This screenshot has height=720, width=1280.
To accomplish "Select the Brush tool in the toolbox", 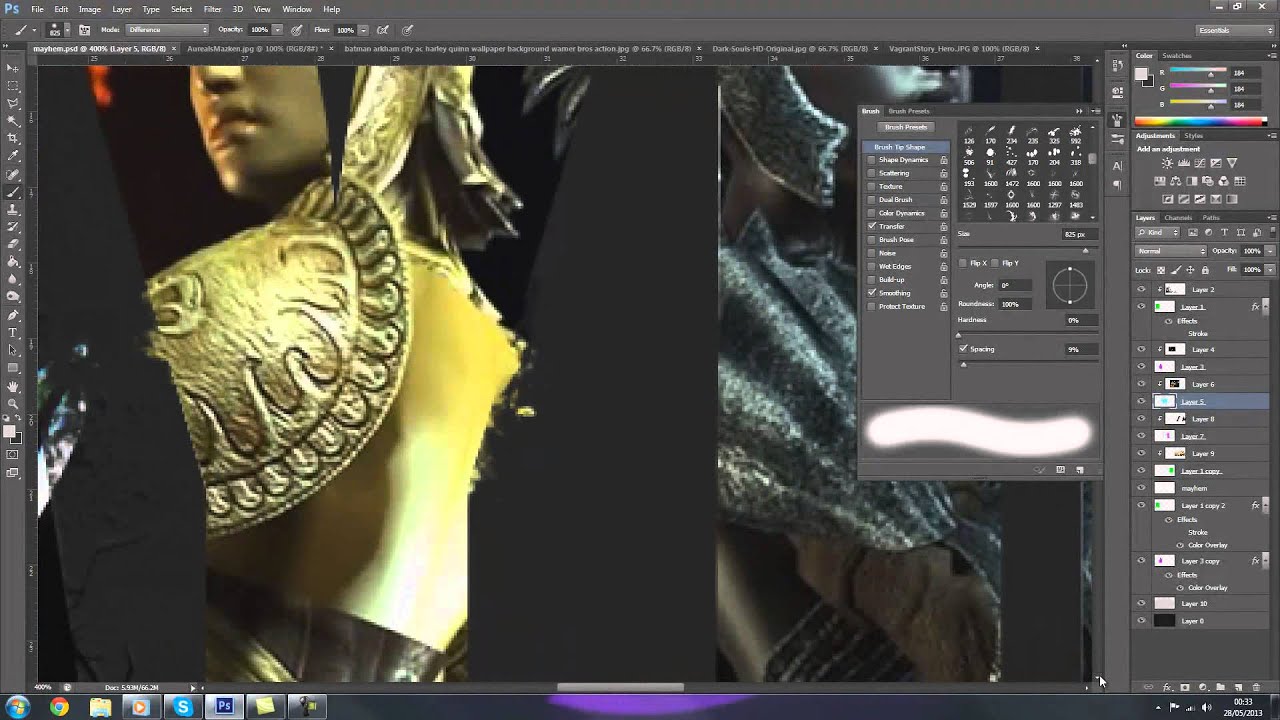I will click(13, 192).
